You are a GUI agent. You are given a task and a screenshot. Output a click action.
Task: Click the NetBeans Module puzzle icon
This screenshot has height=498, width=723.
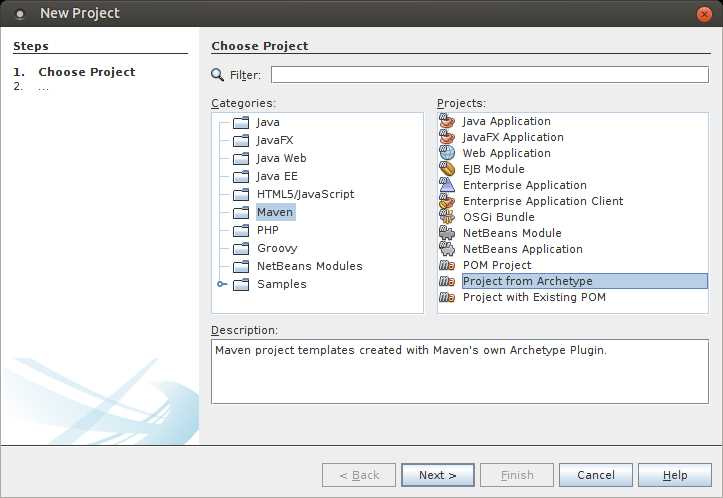click(x=447, y=233)
